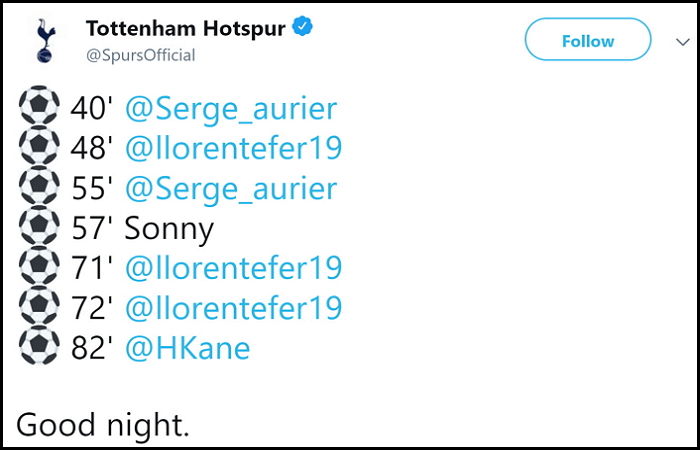Image resolution: width=700 pixels, height=450 pixels.
Task: Open @llorentefer19 mention at 48'
Action: point(233,148)
